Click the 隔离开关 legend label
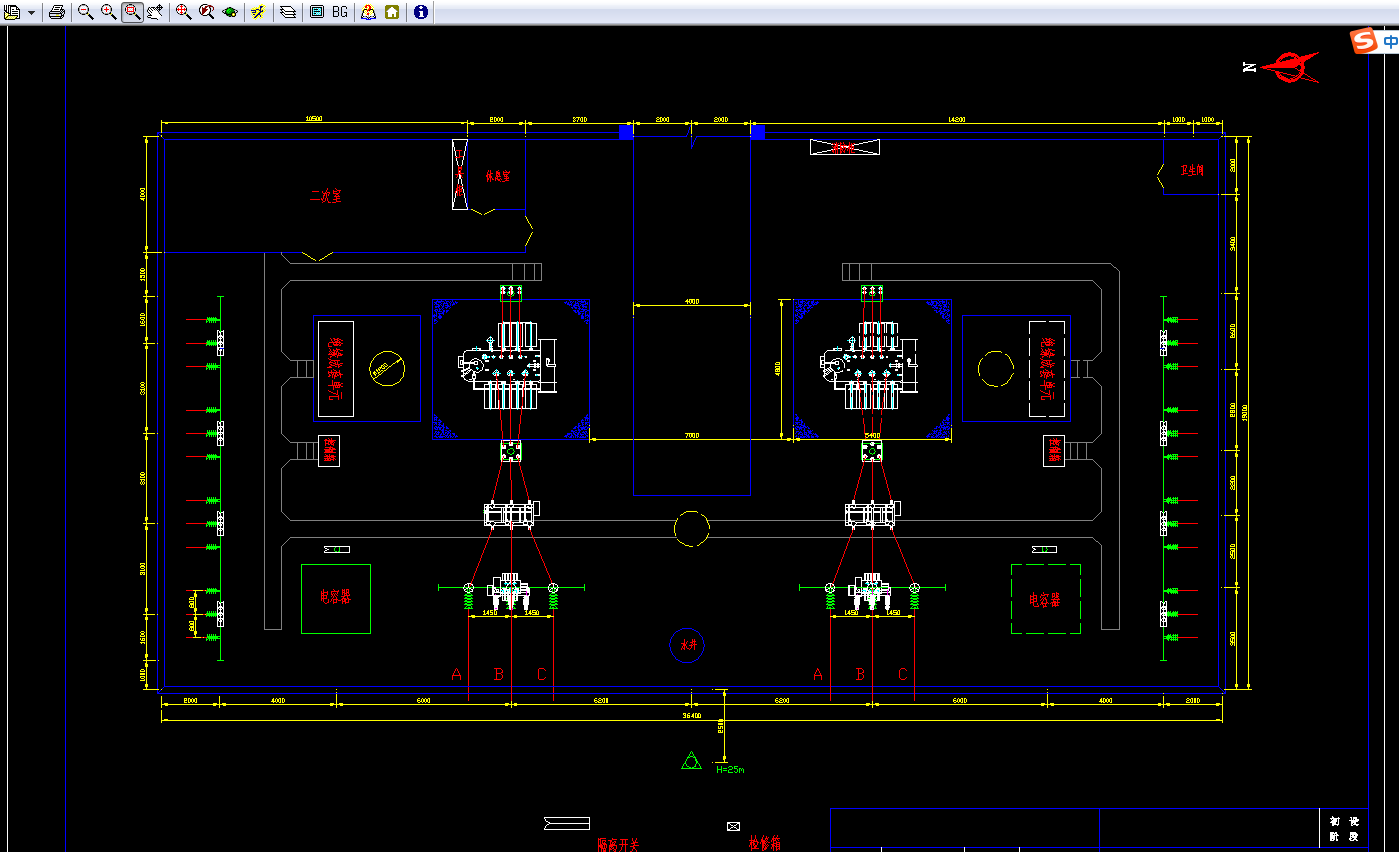The width and height of the screenshot is (1399, 852). (x=617, y=844)
